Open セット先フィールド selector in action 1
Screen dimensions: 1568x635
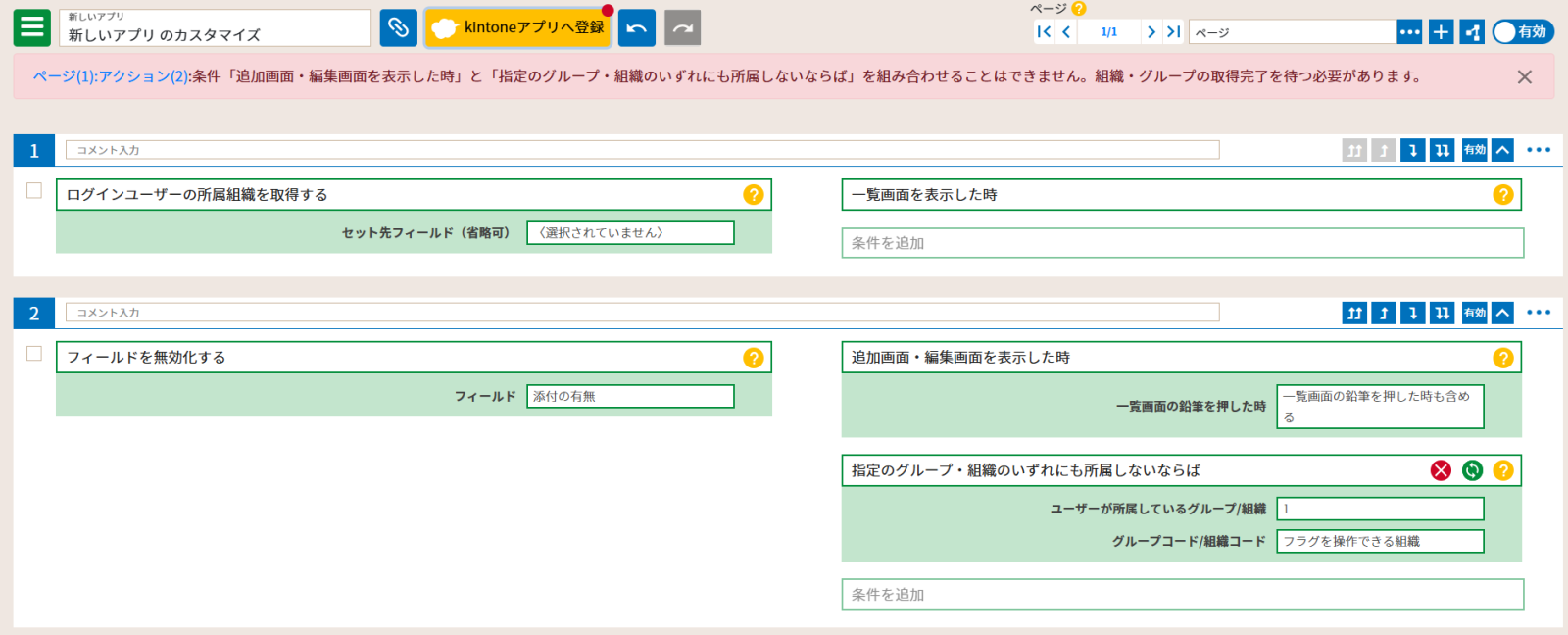tap(630, 233)
